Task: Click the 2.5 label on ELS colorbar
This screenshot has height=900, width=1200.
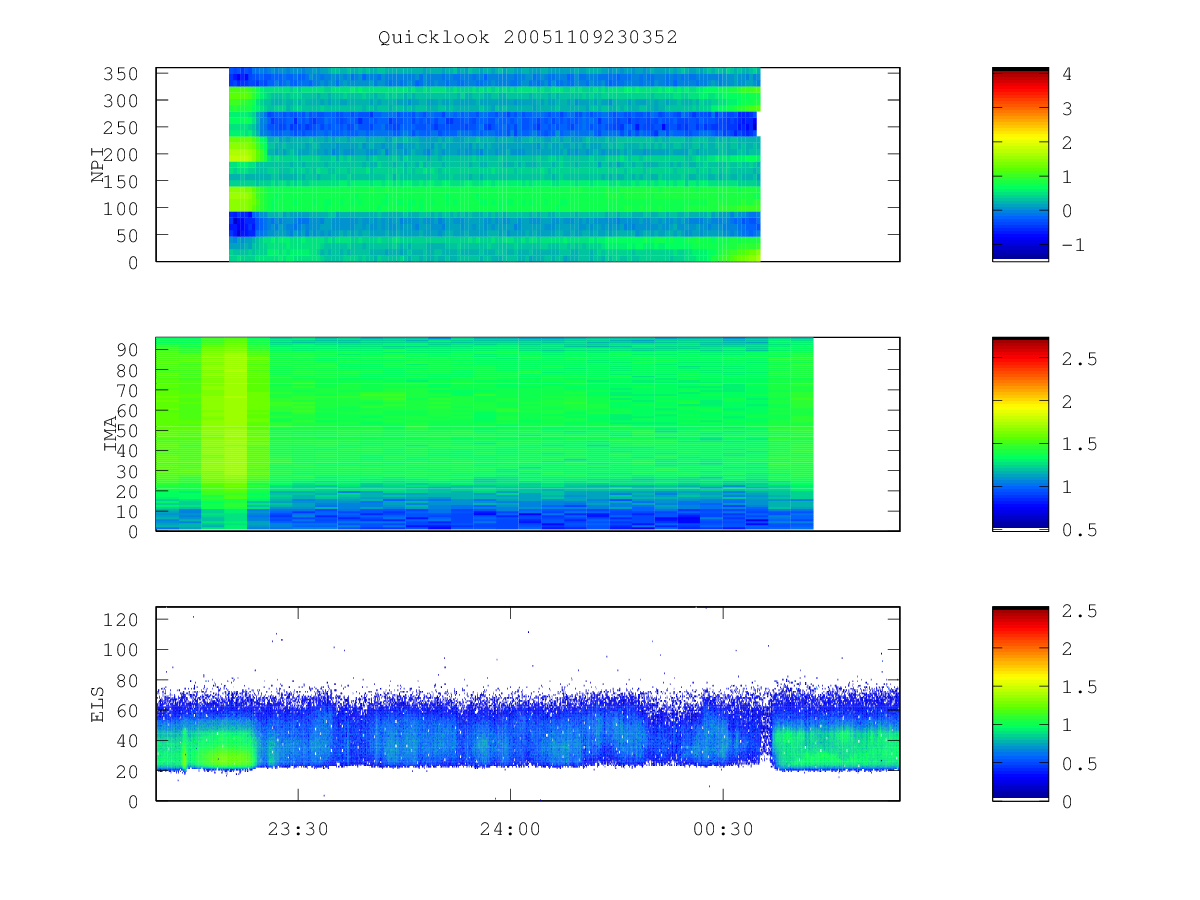Action: click(x=1079, y=611)
